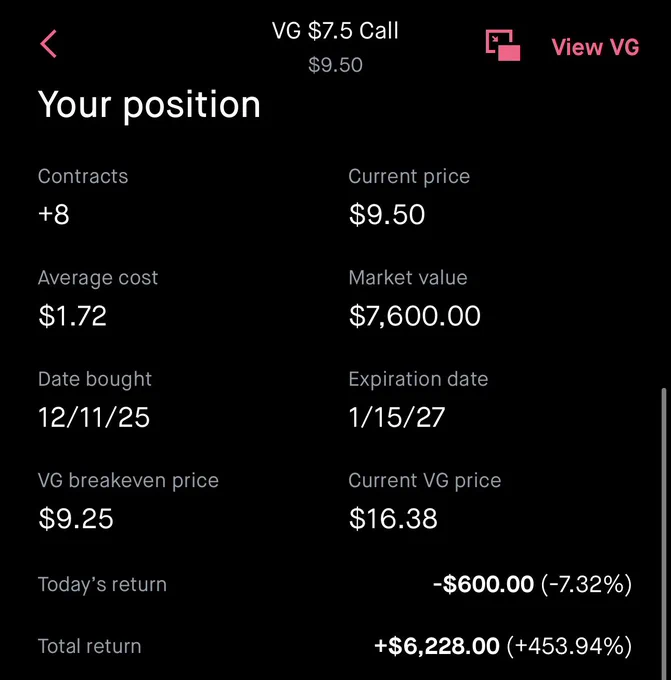
Task: Select the Date bought 12/11/25 value
Action: (x=94, y=417)
